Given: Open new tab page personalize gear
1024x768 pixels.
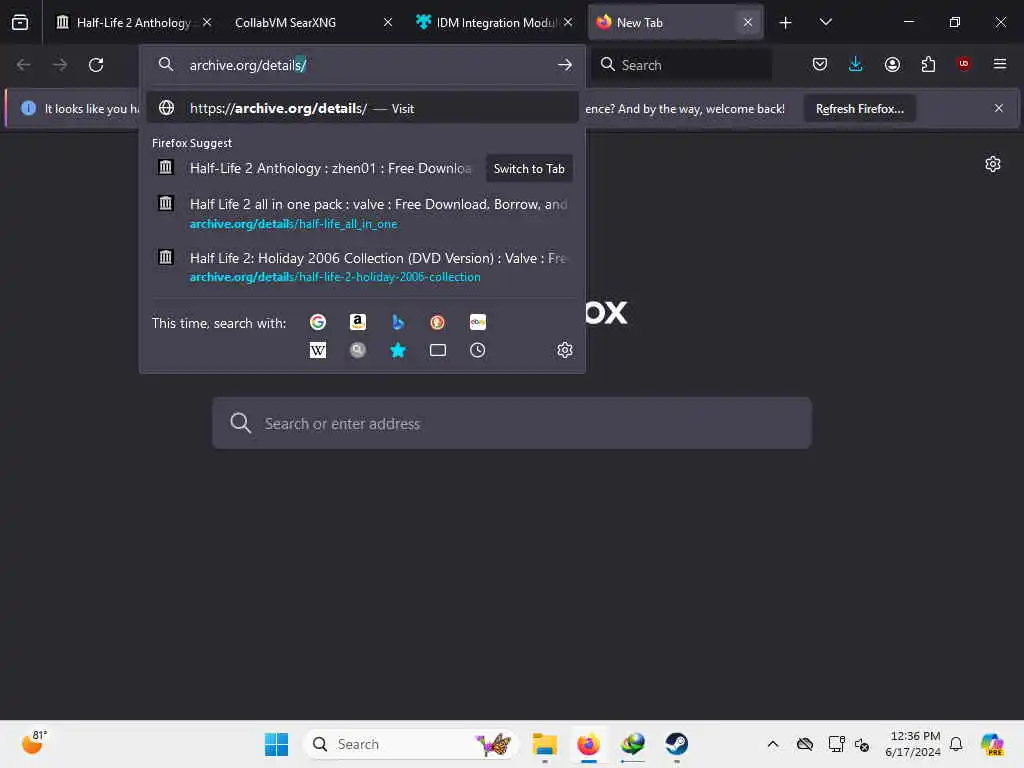Looking at the screenshot, I should pyautogui.click(x=993, y=164).
